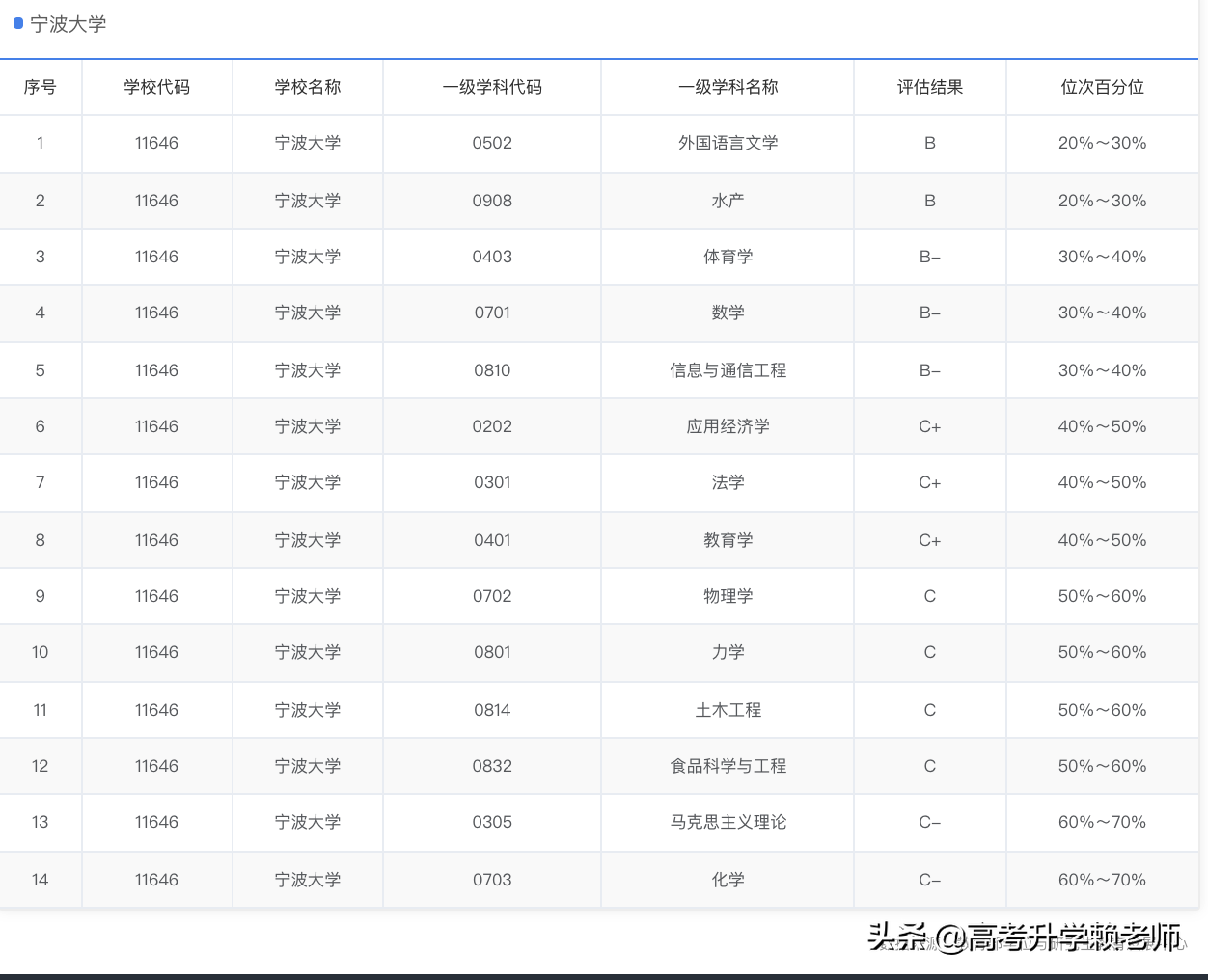Image resolution: width=1208 pixels, height=980 pixels.
Task: Click the 水产 discipline cell
Action: (728, 201)
